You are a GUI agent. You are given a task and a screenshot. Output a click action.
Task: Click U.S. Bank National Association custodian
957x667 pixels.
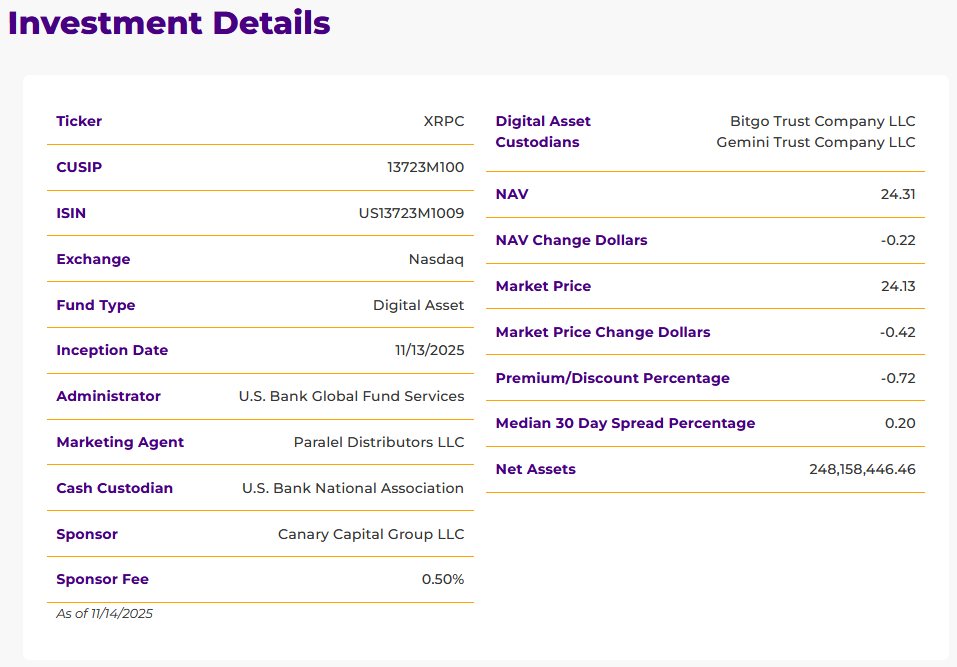tap(353, 488)
